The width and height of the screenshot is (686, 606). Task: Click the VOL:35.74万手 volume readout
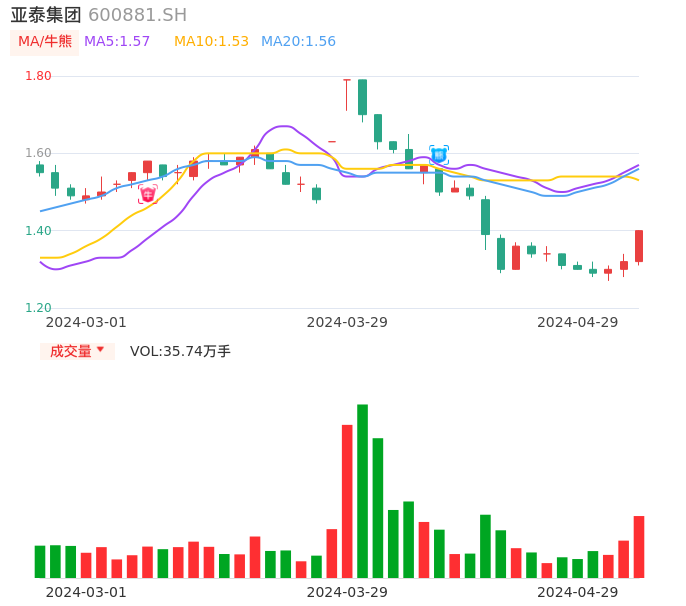click(x=180, y=351)
